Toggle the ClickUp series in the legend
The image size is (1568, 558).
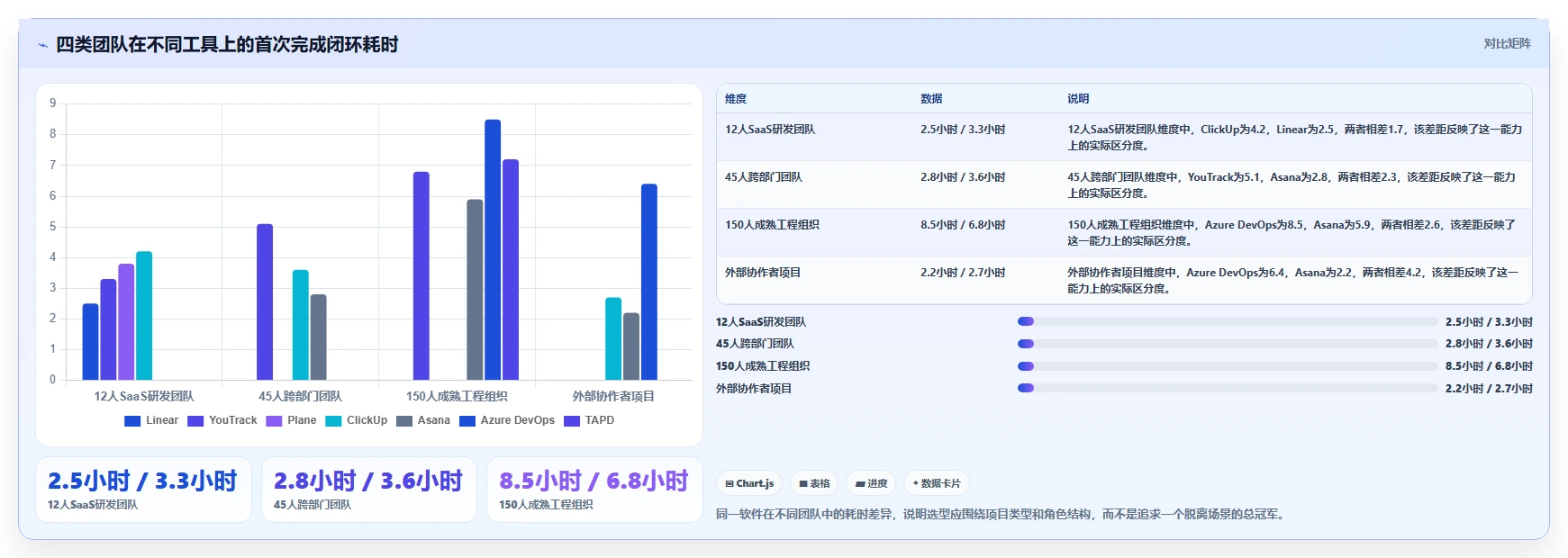tap(357, 420)
